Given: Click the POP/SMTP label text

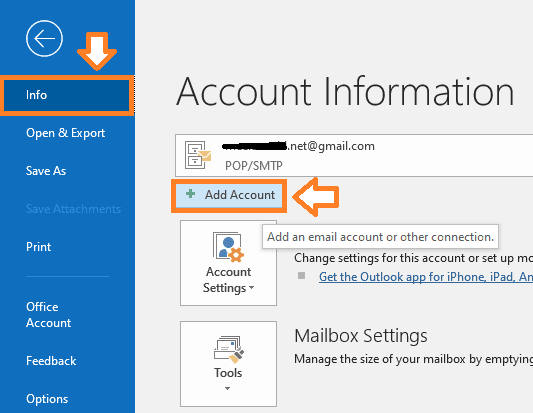Looking at the screenshot, I should tap(254, 166).
